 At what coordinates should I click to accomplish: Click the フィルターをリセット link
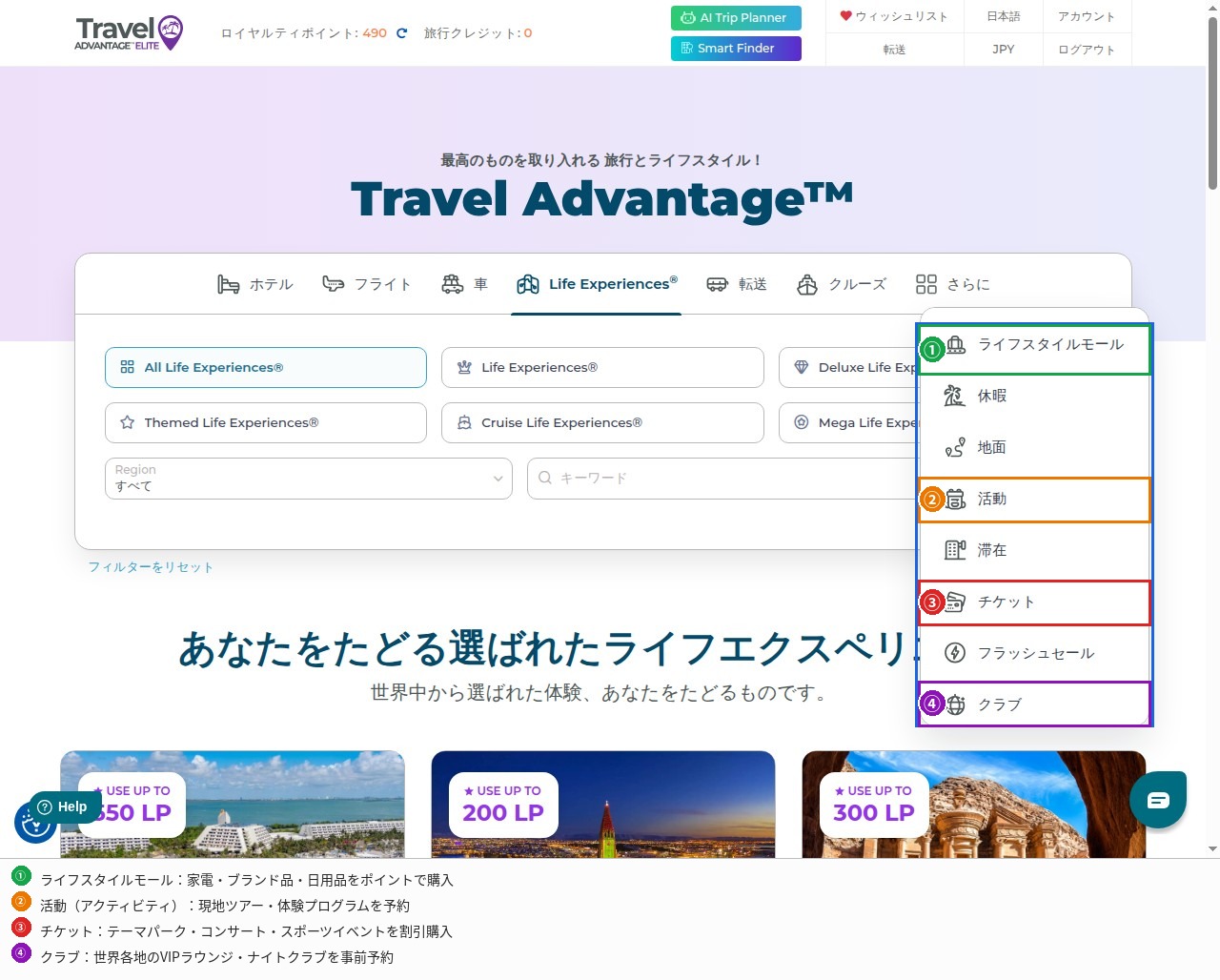[151, 567]
